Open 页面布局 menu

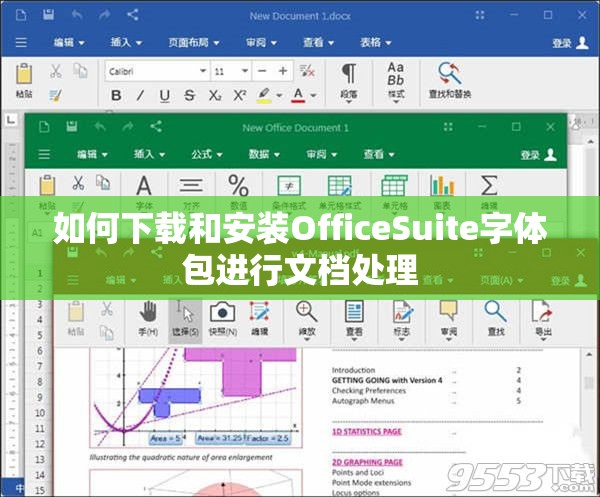pyautogui.click(x=194, y=42)
